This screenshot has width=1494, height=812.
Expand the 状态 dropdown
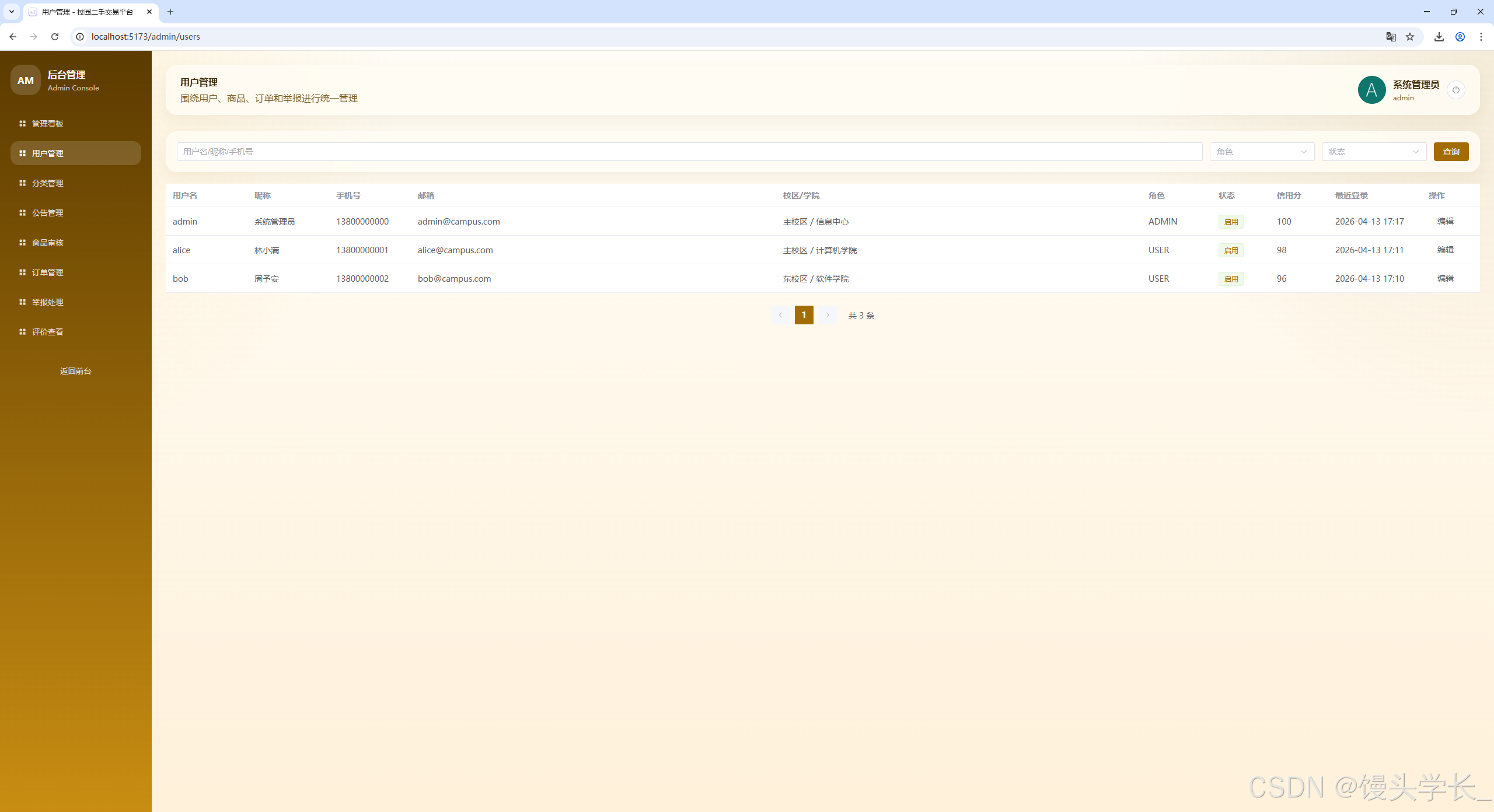coord(1374,152)
